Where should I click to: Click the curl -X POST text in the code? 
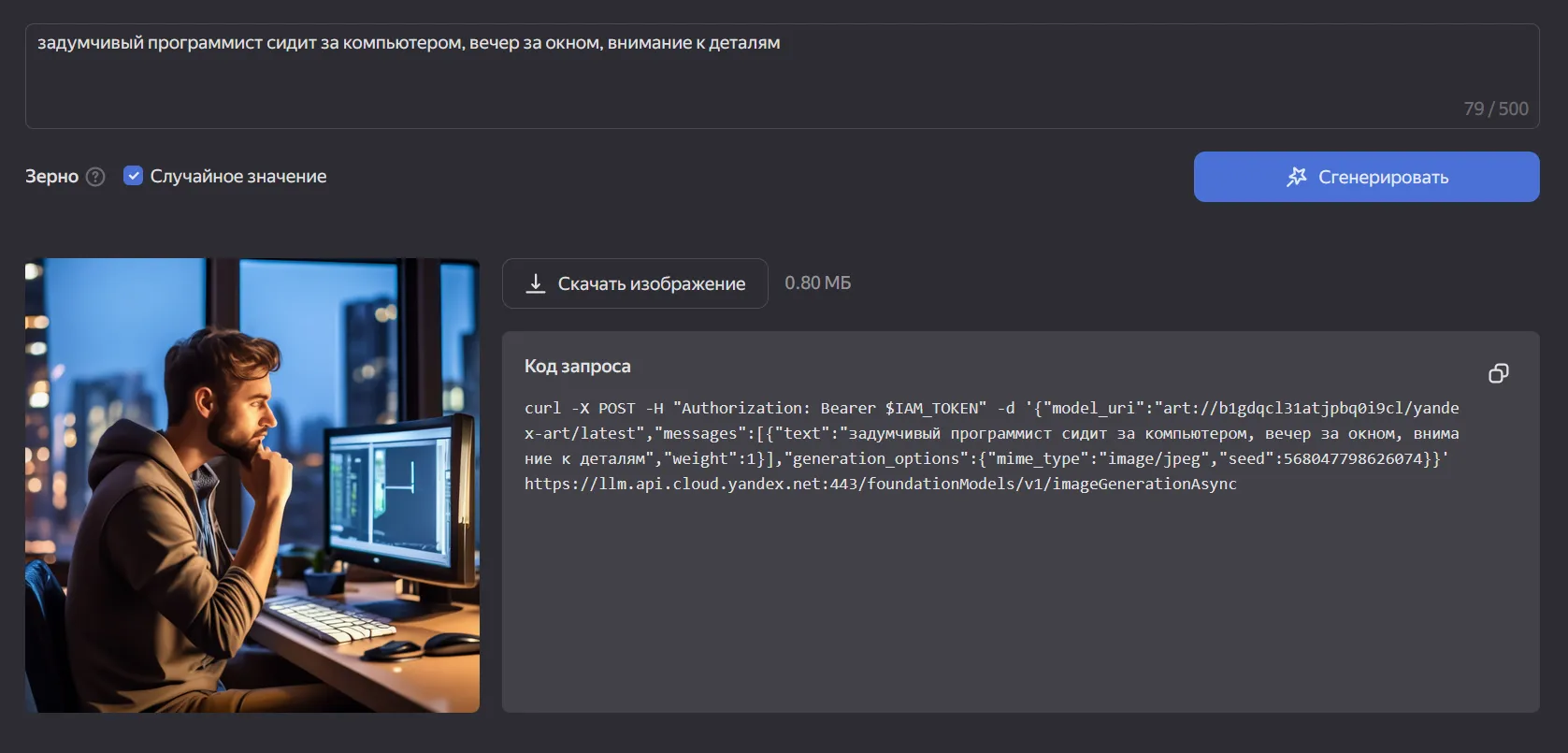point(580,409)
